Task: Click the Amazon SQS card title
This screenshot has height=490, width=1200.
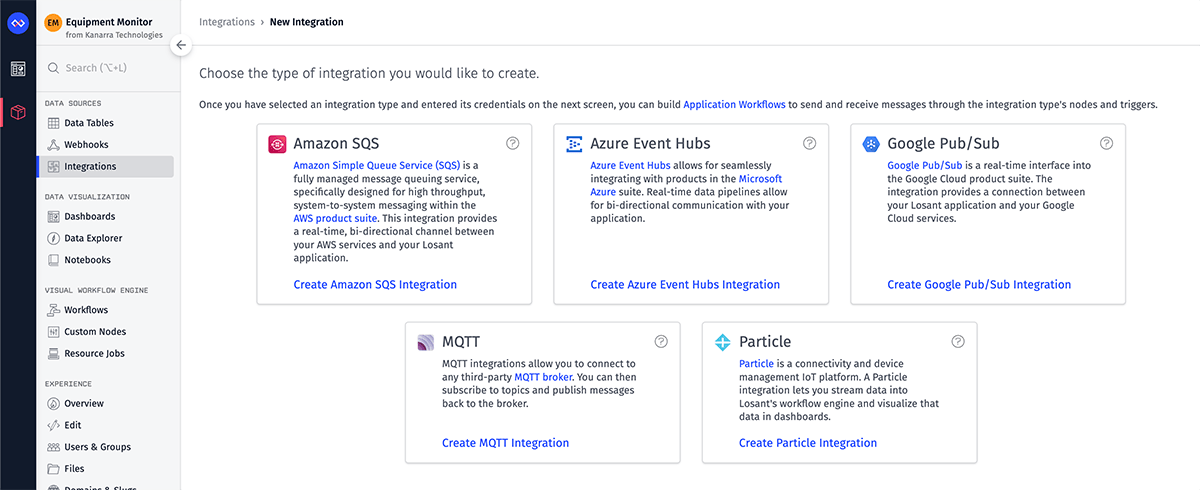Action: [336, 144]
